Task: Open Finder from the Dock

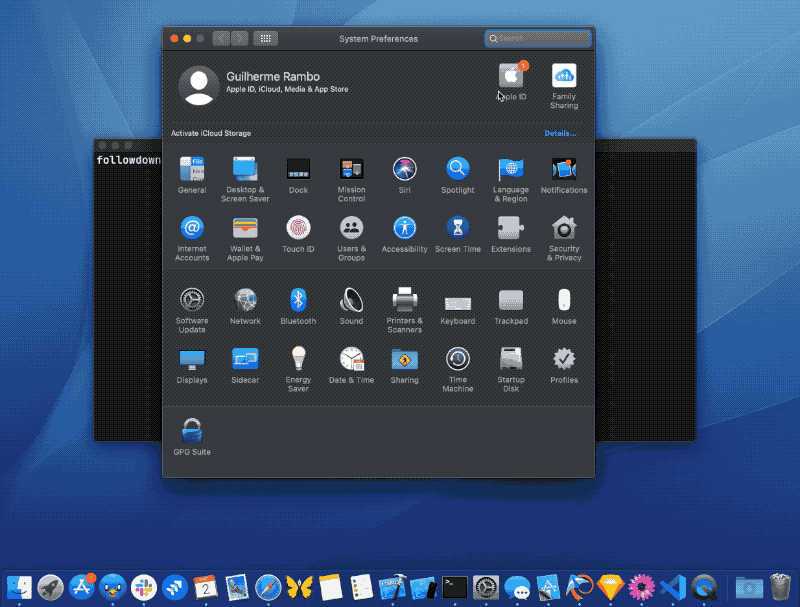Action: 19,587
